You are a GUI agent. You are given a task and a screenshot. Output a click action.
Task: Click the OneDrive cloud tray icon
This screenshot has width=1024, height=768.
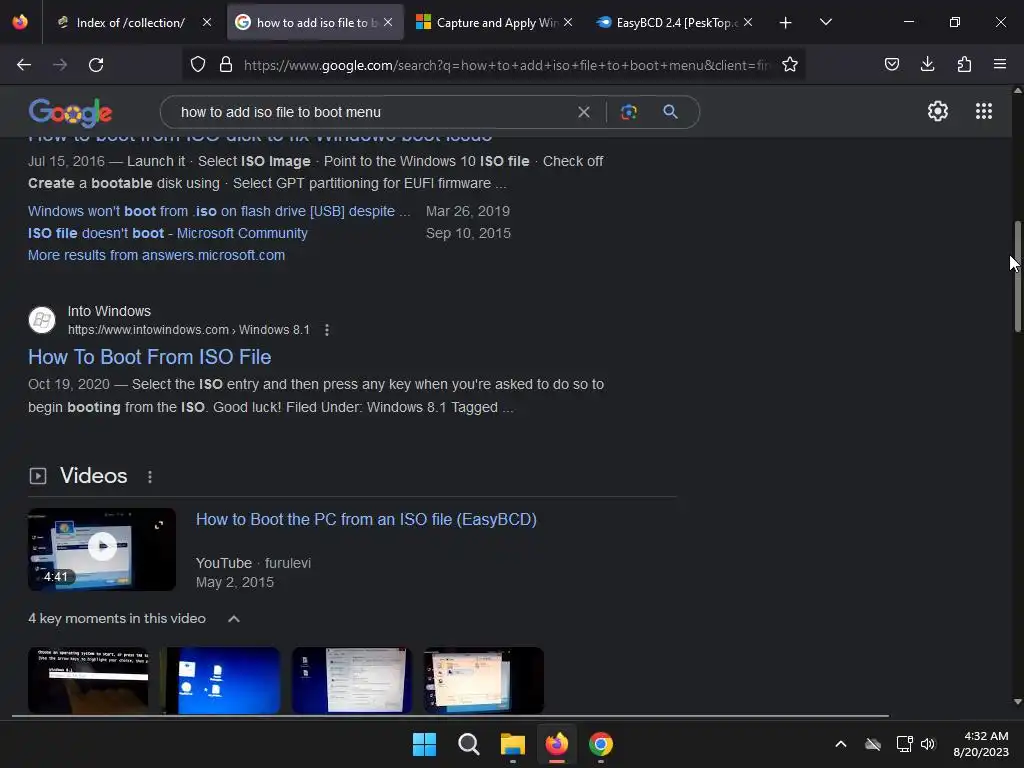click(872, 744)
